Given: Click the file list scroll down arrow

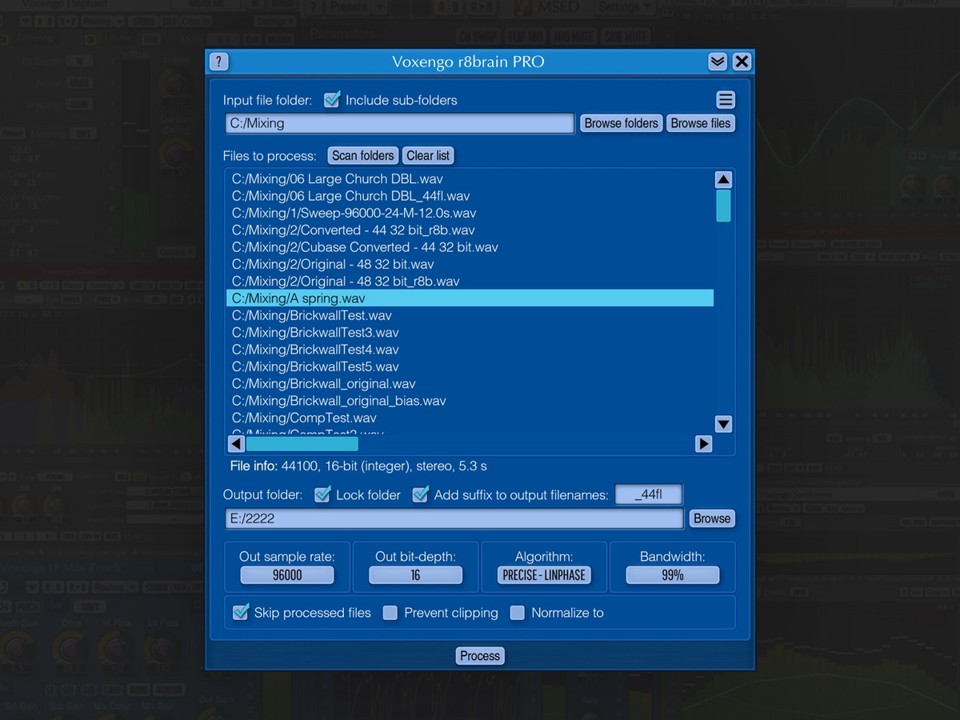Looking at the screenshot, I should point(723,424).
